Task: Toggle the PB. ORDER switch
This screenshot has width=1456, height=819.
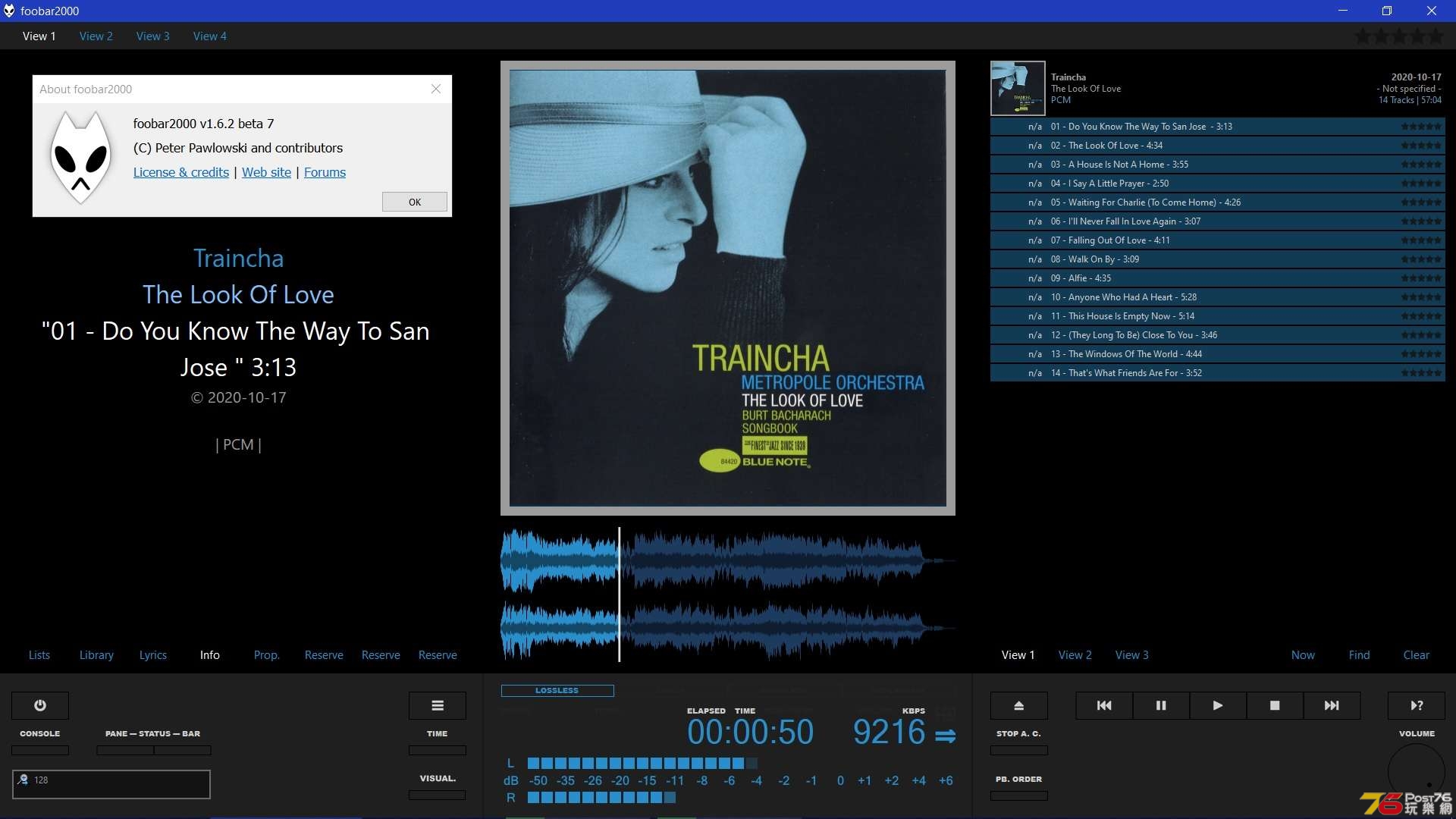Action: (1019, 795)
